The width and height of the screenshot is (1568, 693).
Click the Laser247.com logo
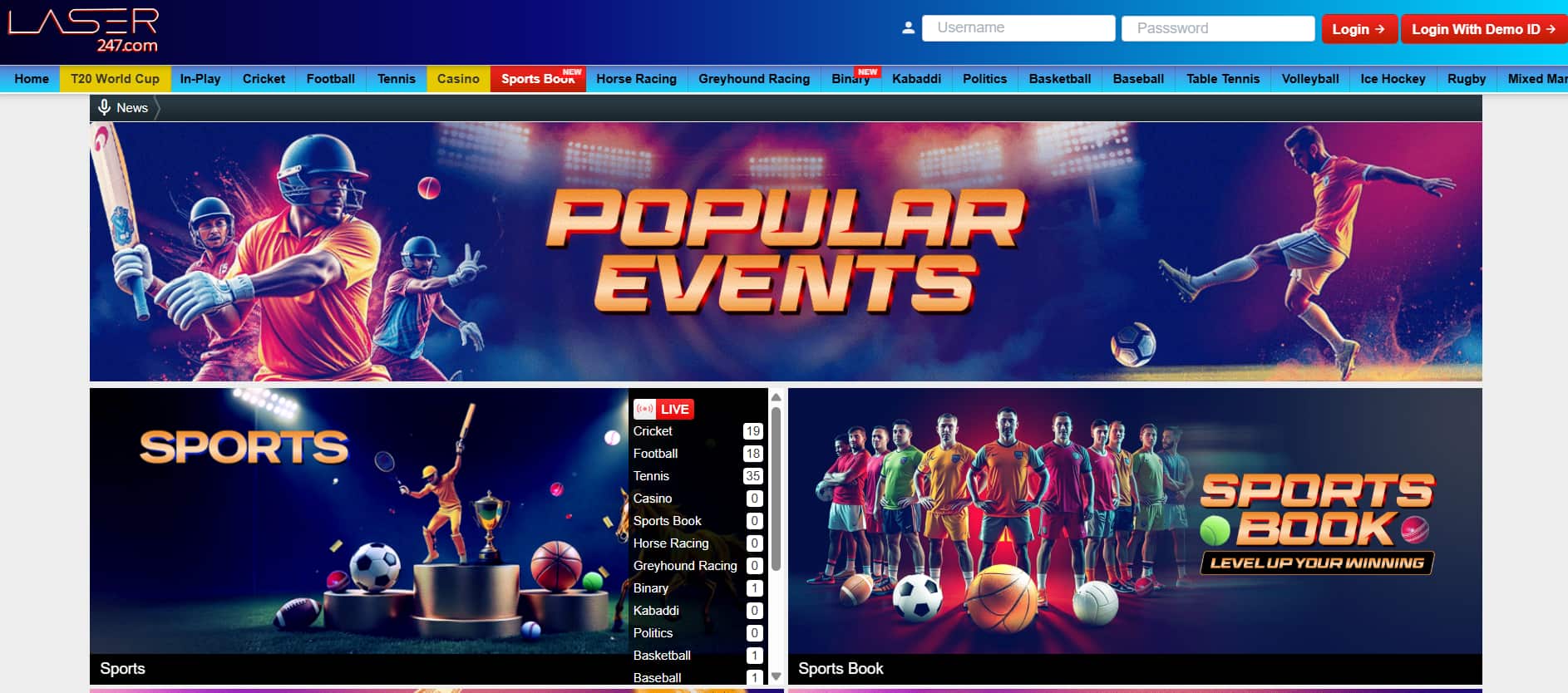[x=83, y=30]
